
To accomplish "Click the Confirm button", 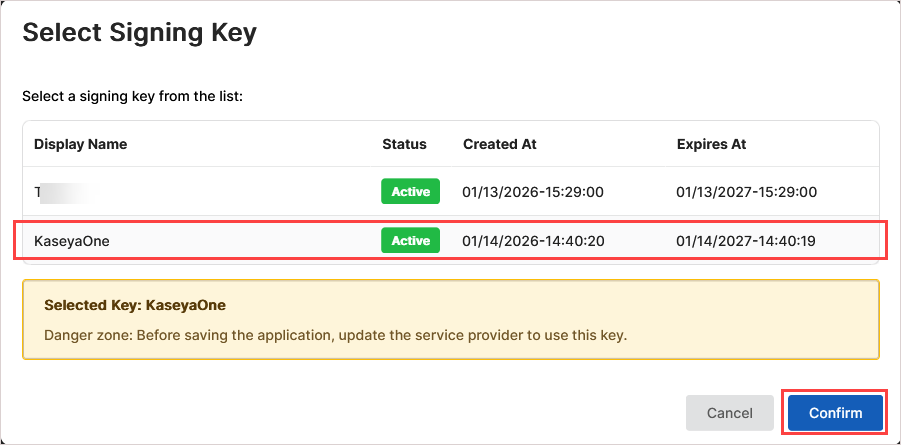I will [x=835, y=413].
